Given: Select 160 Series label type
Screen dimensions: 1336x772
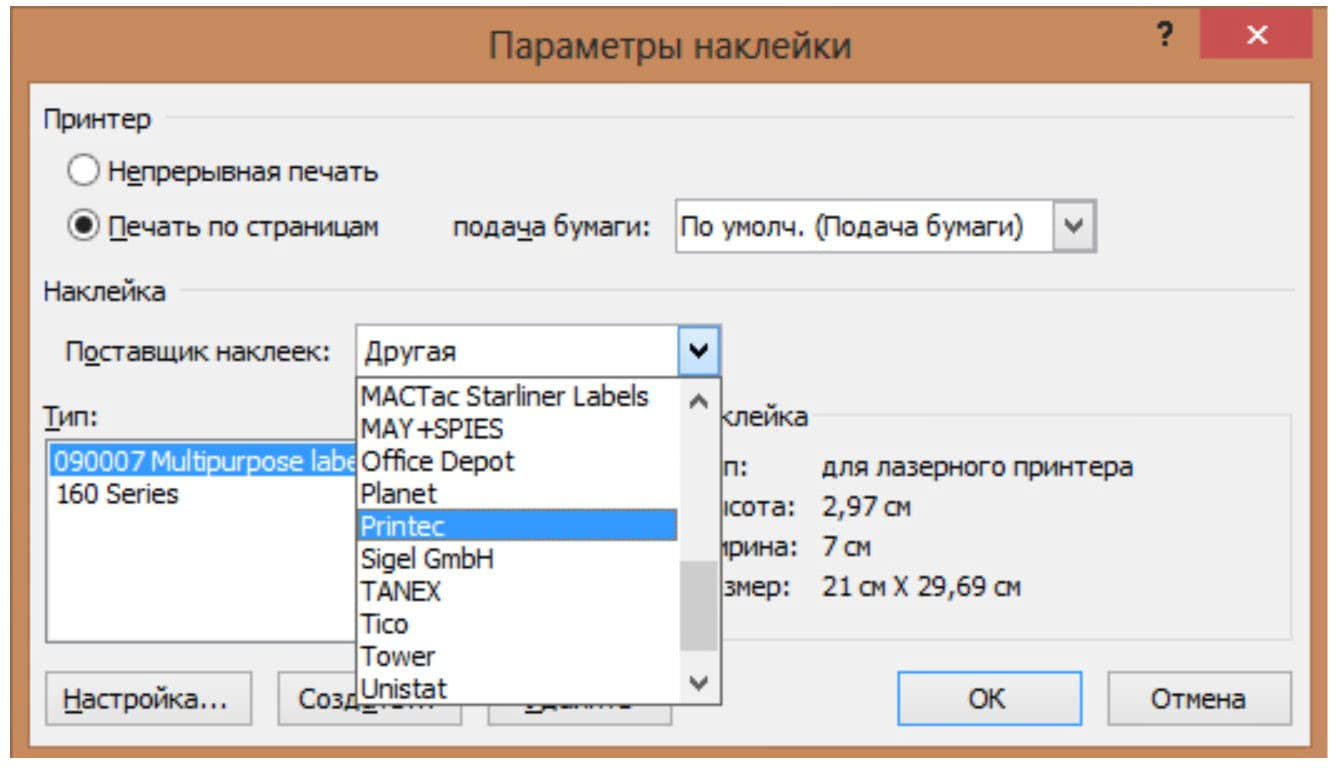Looking at the screenshot, I should tap(117, 494).
